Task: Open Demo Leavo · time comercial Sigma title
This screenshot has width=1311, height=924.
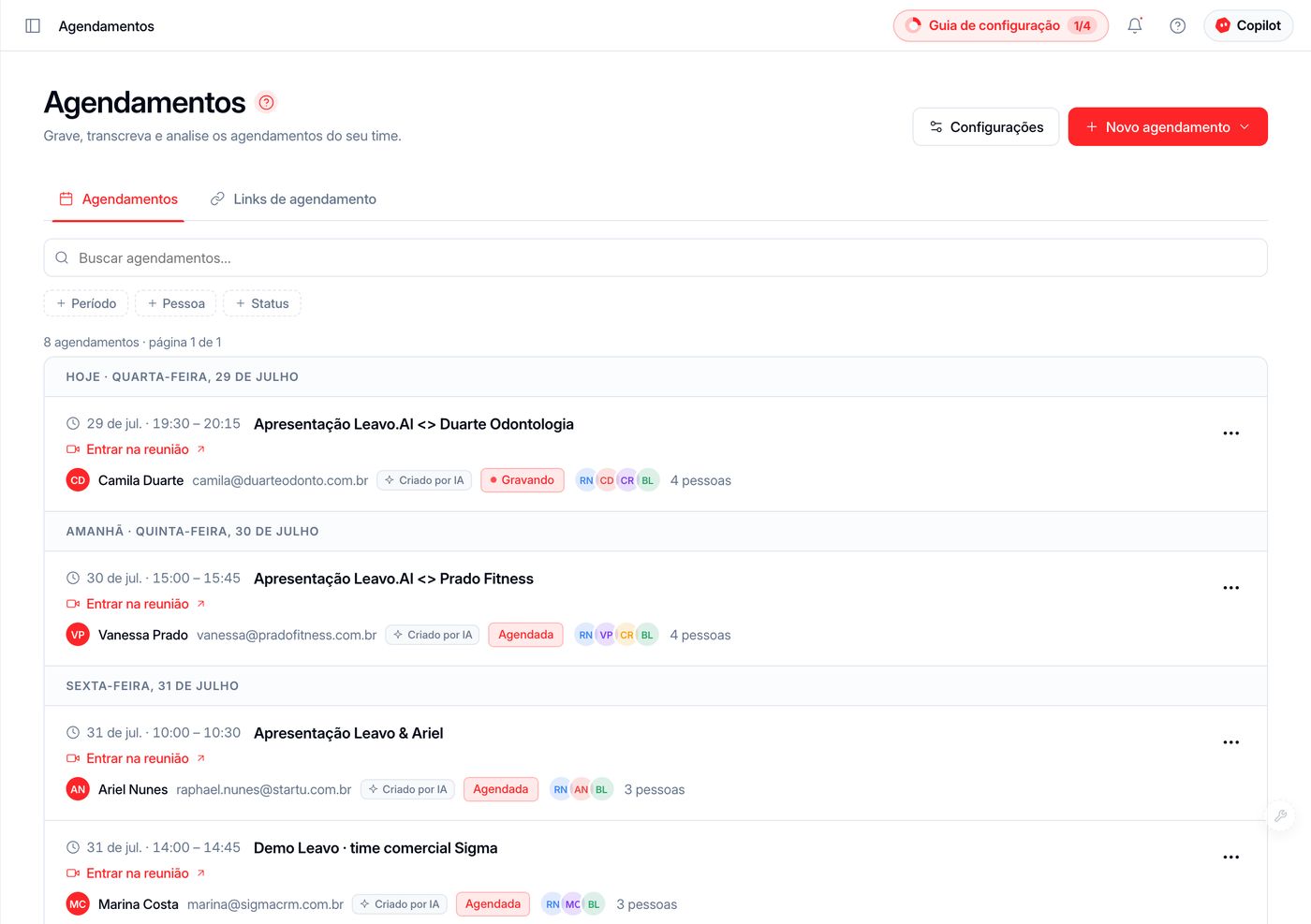Action: click(x=376, y=848)
